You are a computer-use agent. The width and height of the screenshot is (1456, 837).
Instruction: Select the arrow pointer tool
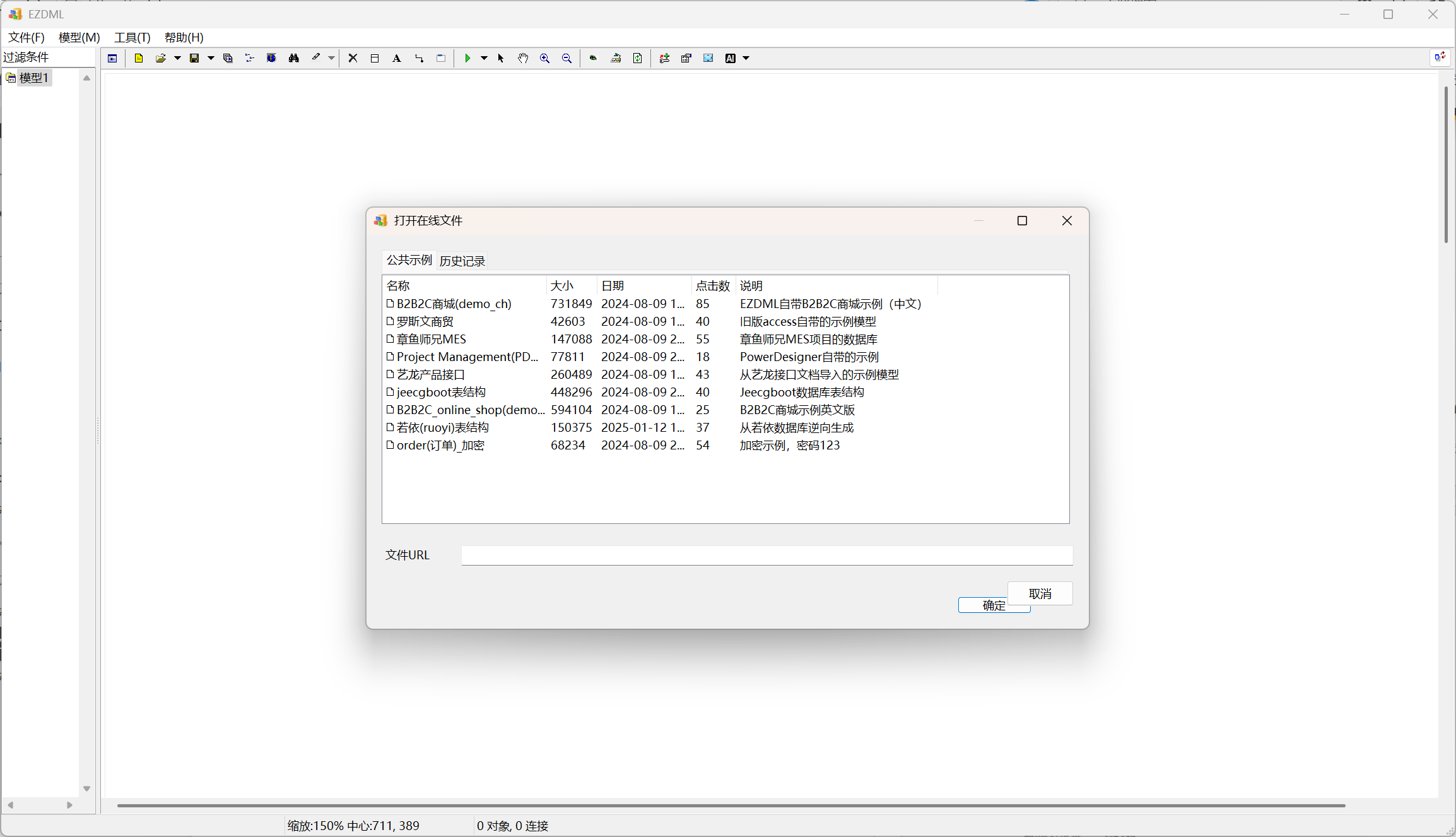point(501,58)
